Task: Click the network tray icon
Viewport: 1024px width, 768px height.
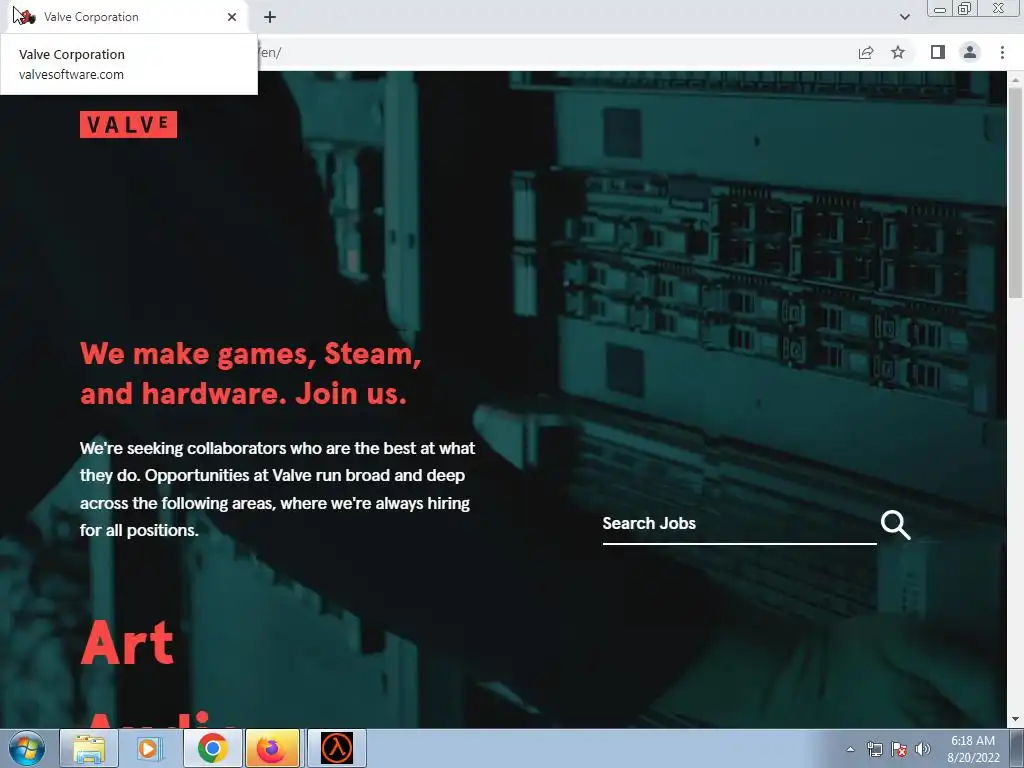Action: click(874, 749)
